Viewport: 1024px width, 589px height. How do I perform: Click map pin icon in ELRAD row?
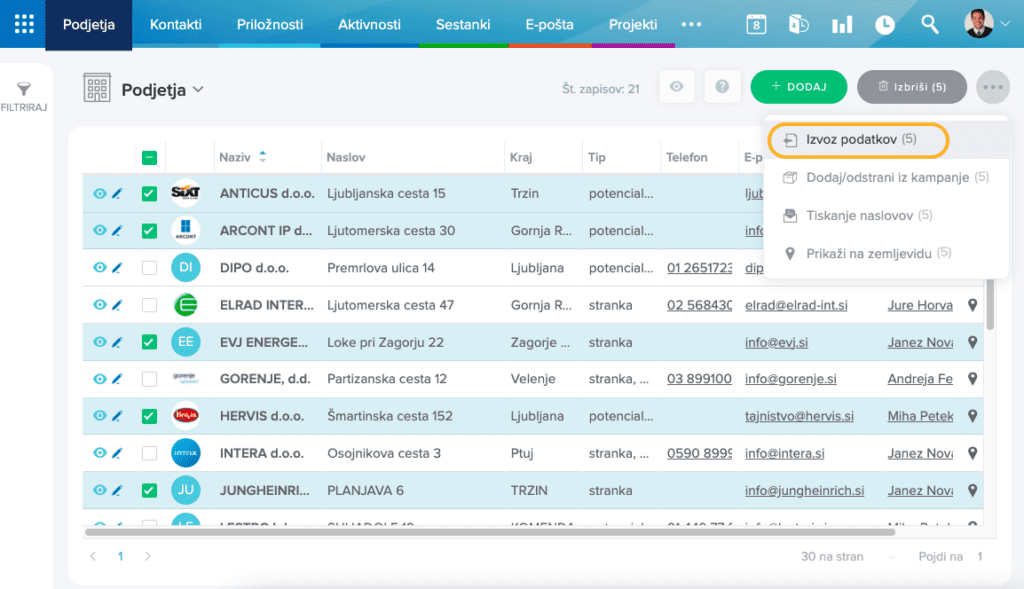972,305
